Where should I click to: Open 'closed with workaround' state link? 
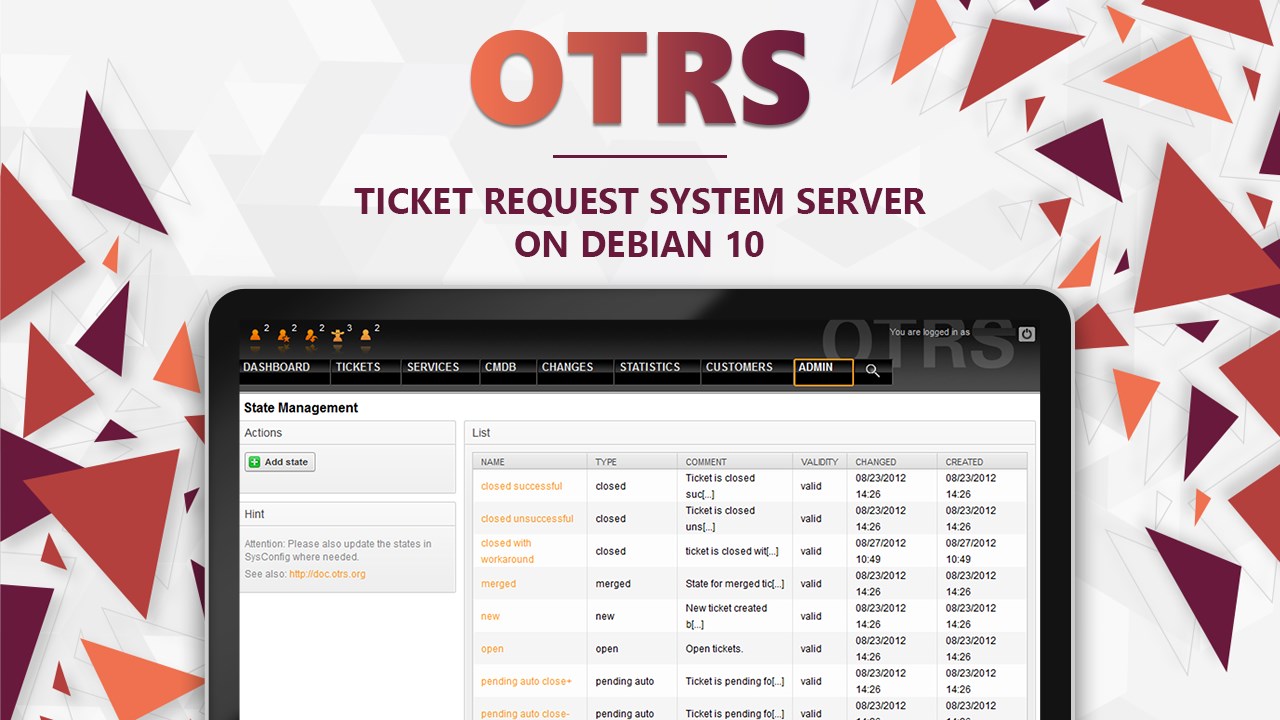507,551
